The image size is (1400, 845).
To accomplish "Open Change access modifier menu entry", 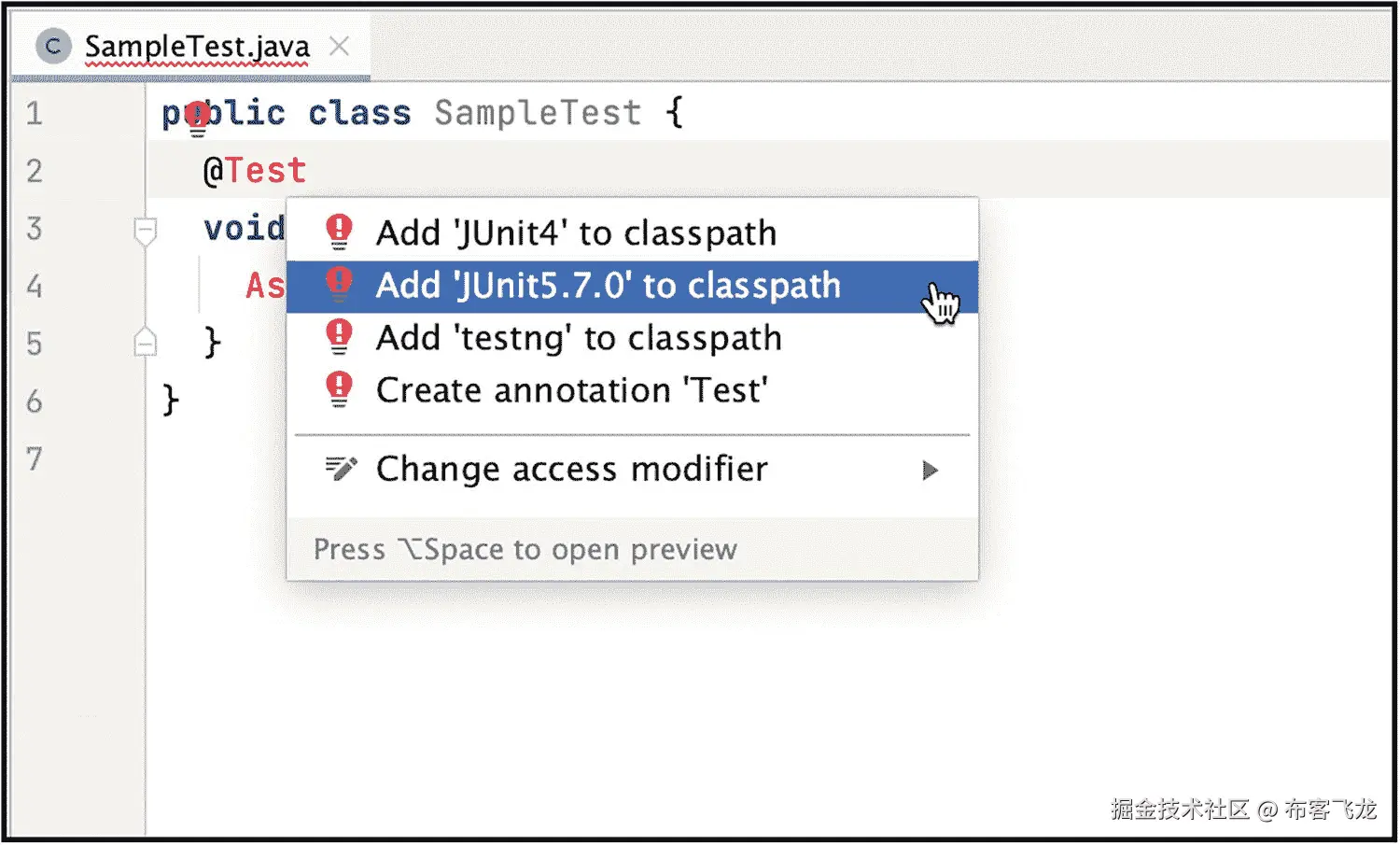I will tap(571, 469).
